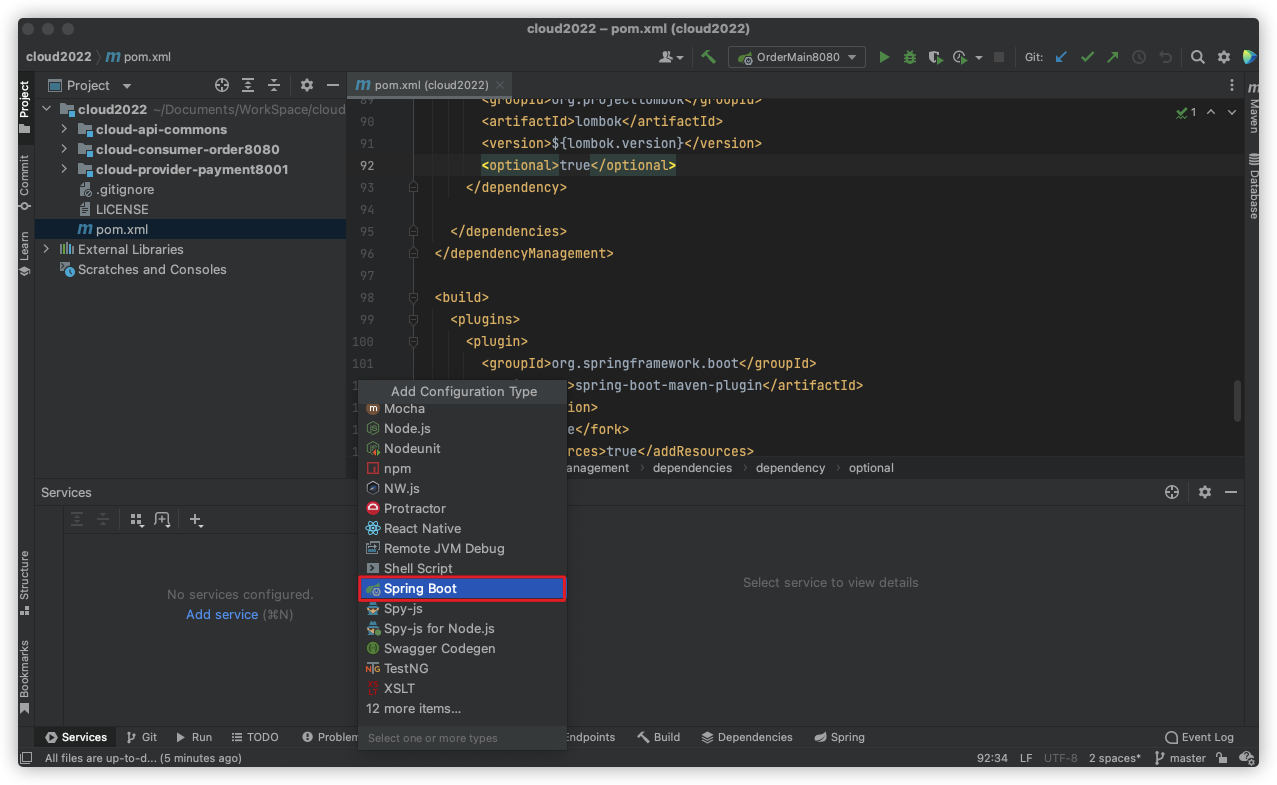Click the Git update project arrow
The width and height of the screenshot is (1277, 785).
click(1062, 57)
